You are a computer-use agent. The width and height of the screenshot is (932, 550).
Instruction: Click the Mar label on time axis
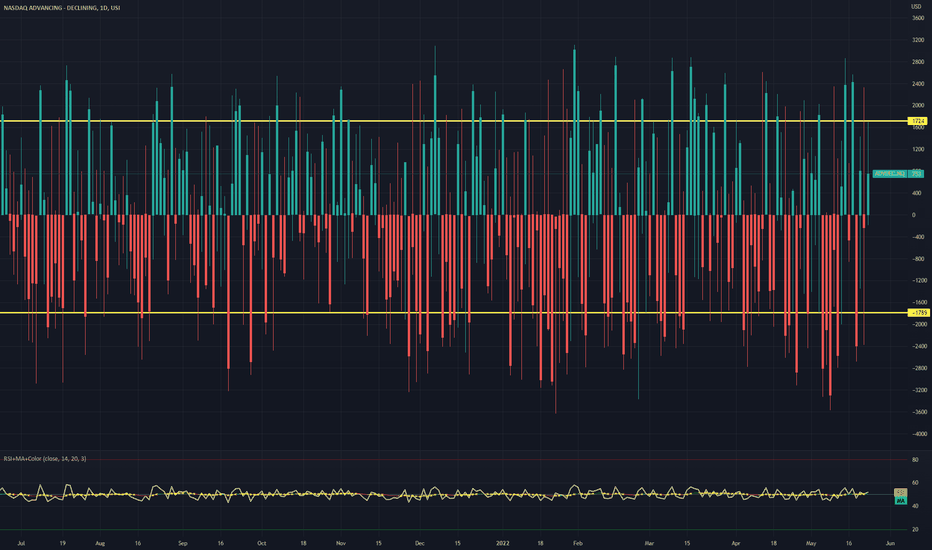coord(649,543)
